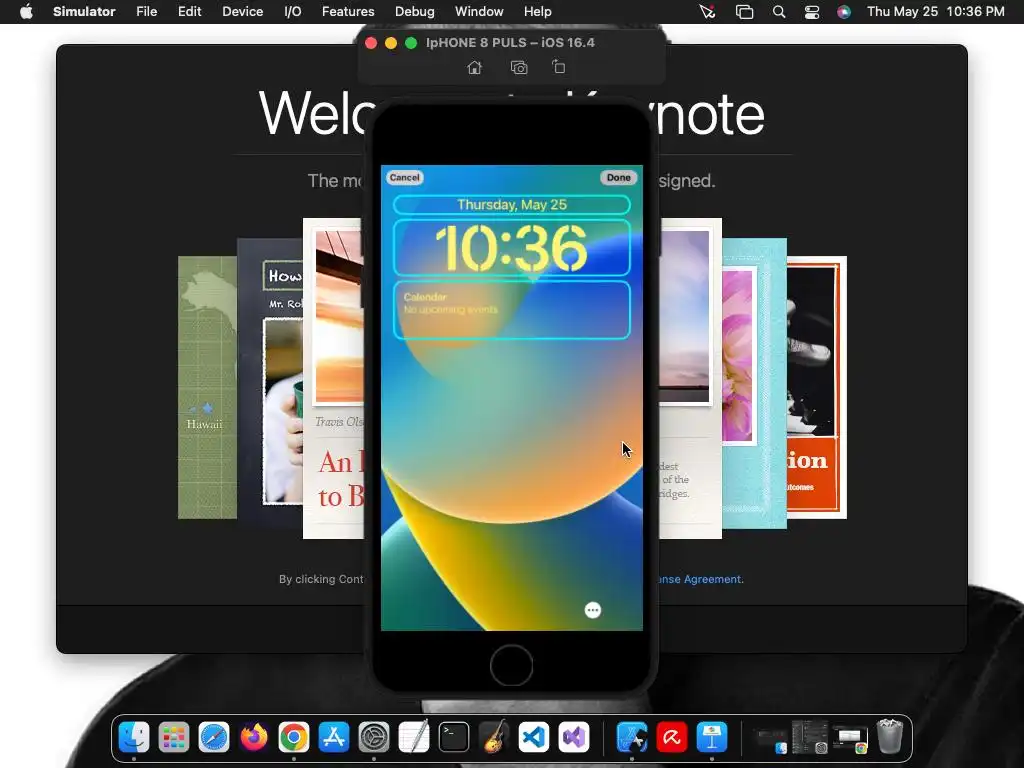Open the Apple menu

click(26, 12)
